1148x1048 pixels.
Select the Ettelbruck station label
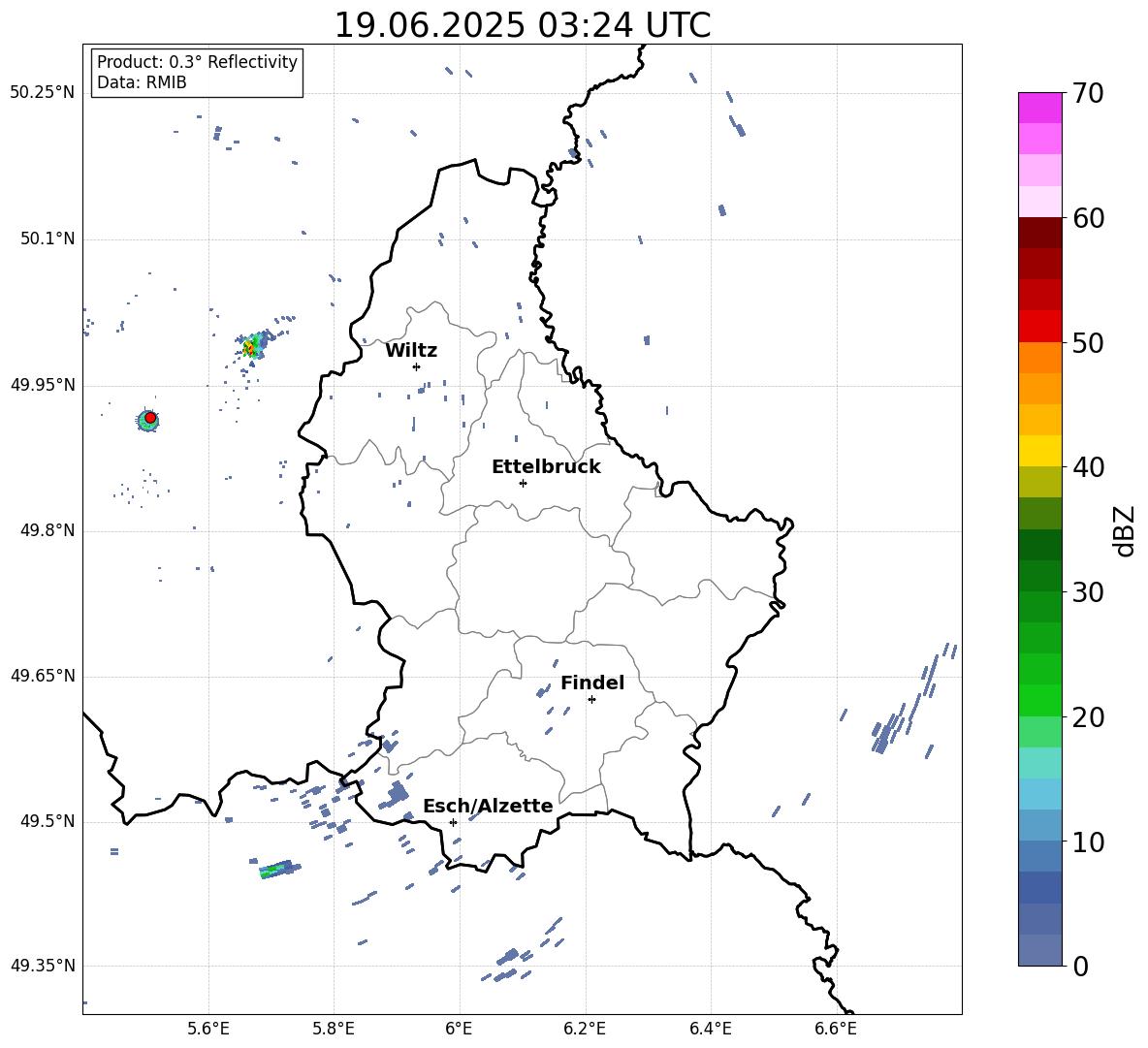coord(546,467)
